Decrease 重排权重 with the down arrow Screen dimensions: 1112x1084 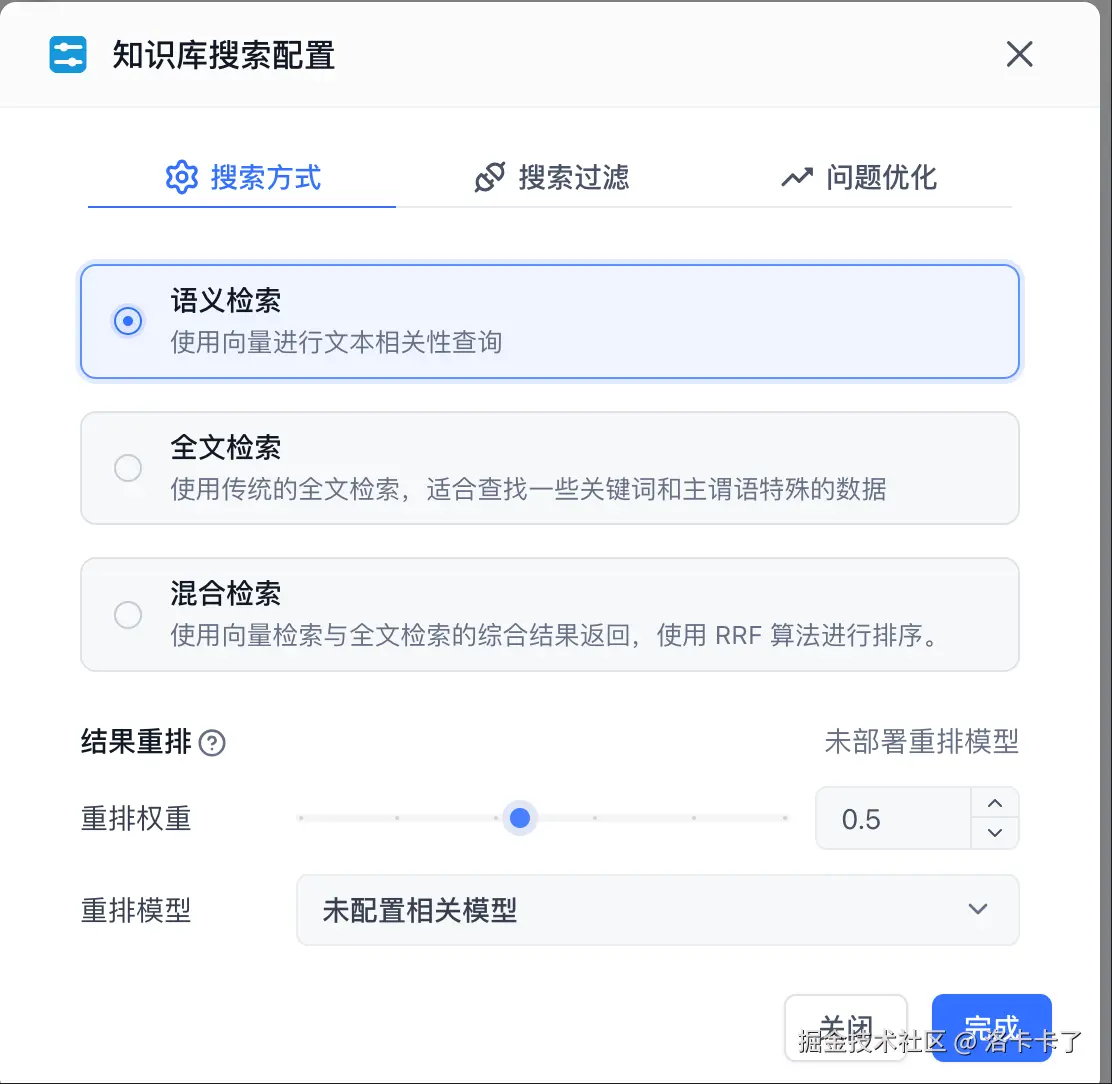pos(994,832)
